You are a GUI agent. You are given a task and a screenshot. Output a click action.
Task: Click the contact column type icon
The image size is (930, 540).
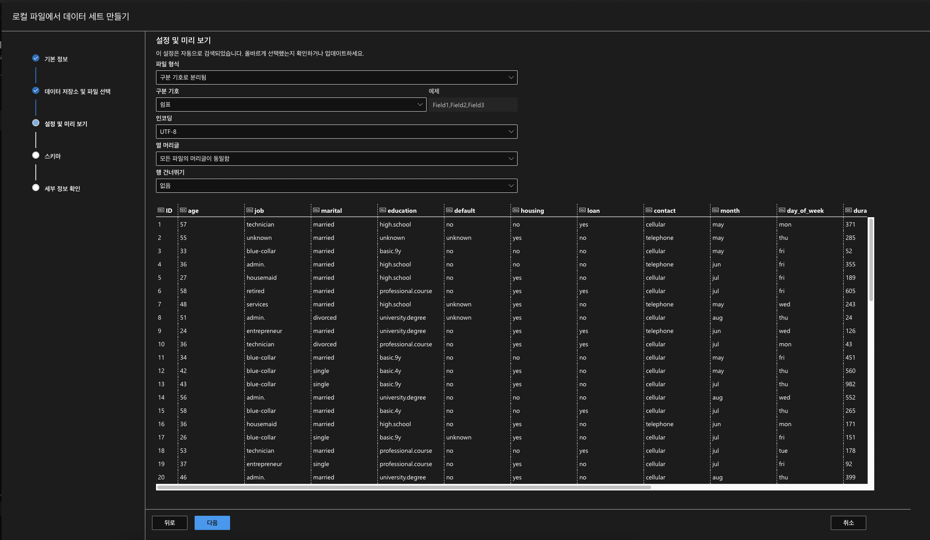coord(649,210)
